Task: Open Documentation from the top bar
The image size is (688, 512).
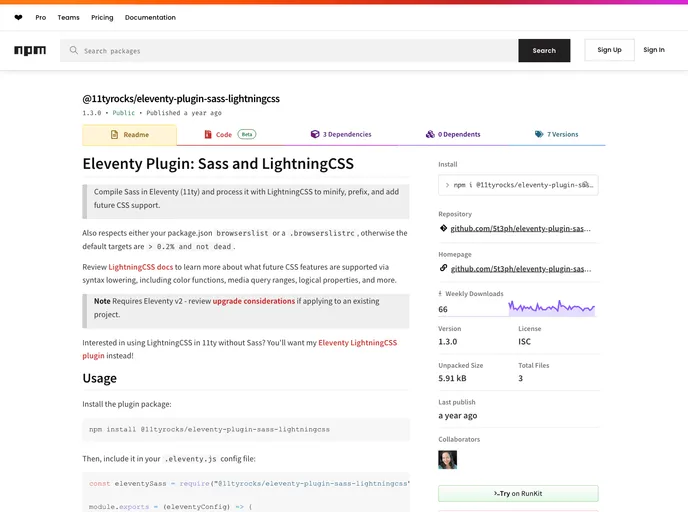Action: (150, 18)
